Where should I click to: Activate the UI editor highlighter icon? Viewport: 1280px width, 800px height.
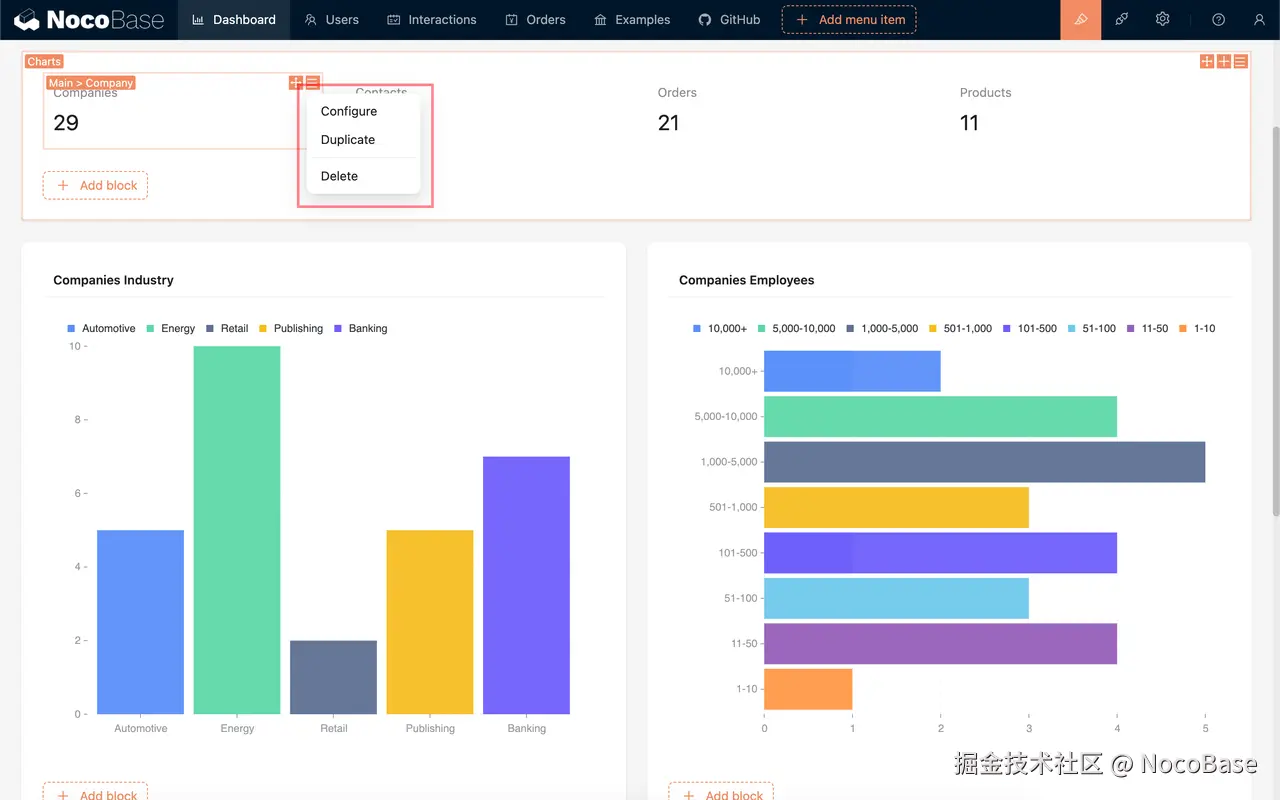(x=1080, y=20)
